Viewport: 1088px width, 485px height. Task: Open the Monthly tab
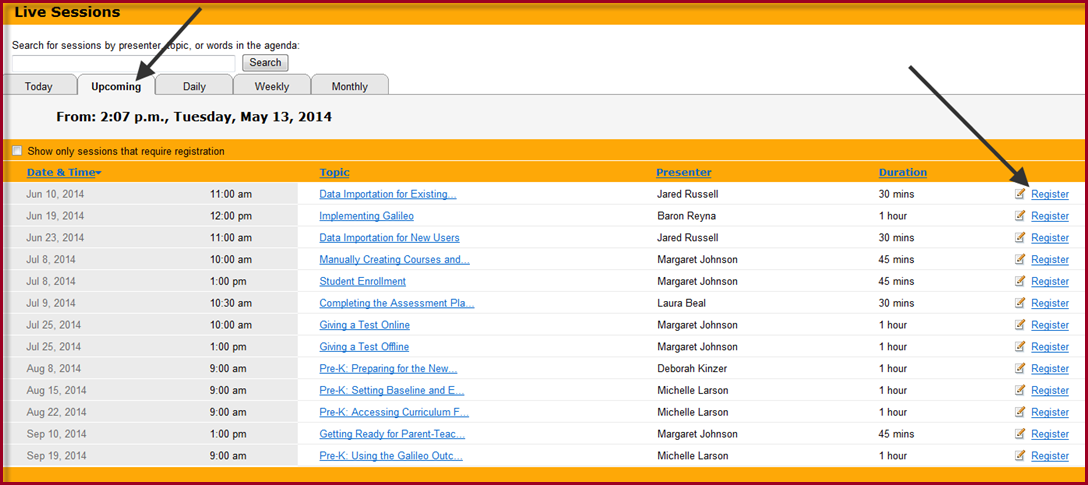point(350,86)
